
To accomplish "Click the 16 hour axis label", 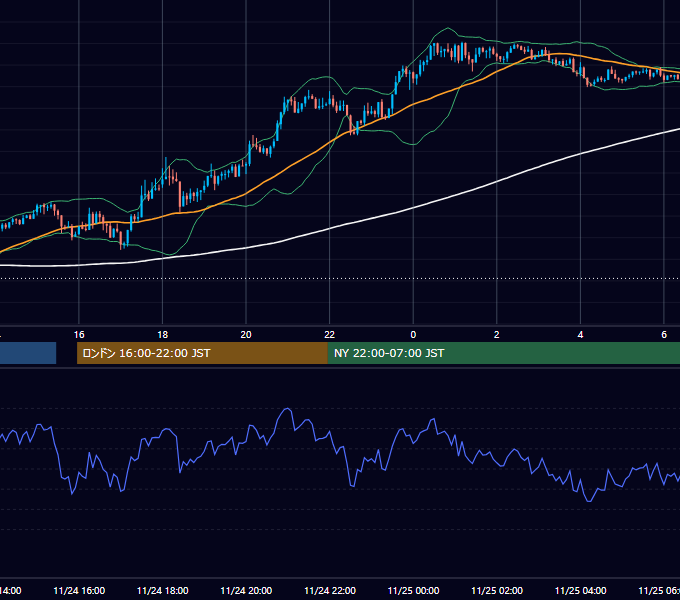I will click(79, 335).
